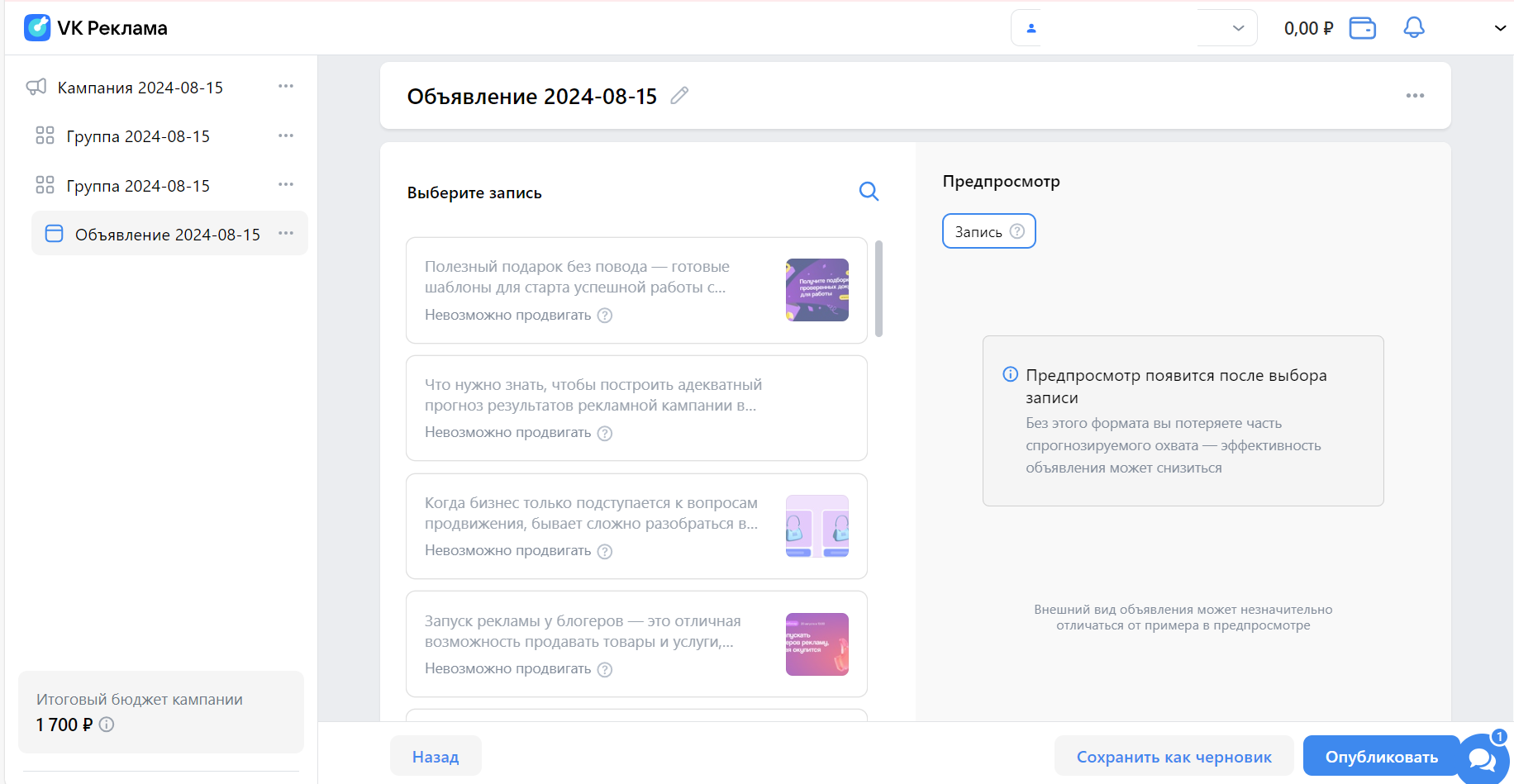Screen dimensions: 1514x784
Task: Click help icon on 'Запуск рекламы у блогеров' post
Action: (605, 670)
